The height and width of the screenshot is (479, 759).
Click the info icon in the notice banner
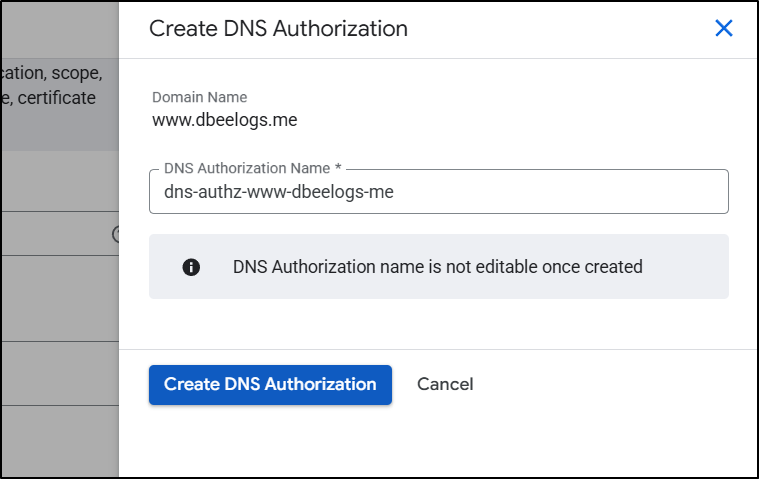pyautogui.click(x=191, y=267)
